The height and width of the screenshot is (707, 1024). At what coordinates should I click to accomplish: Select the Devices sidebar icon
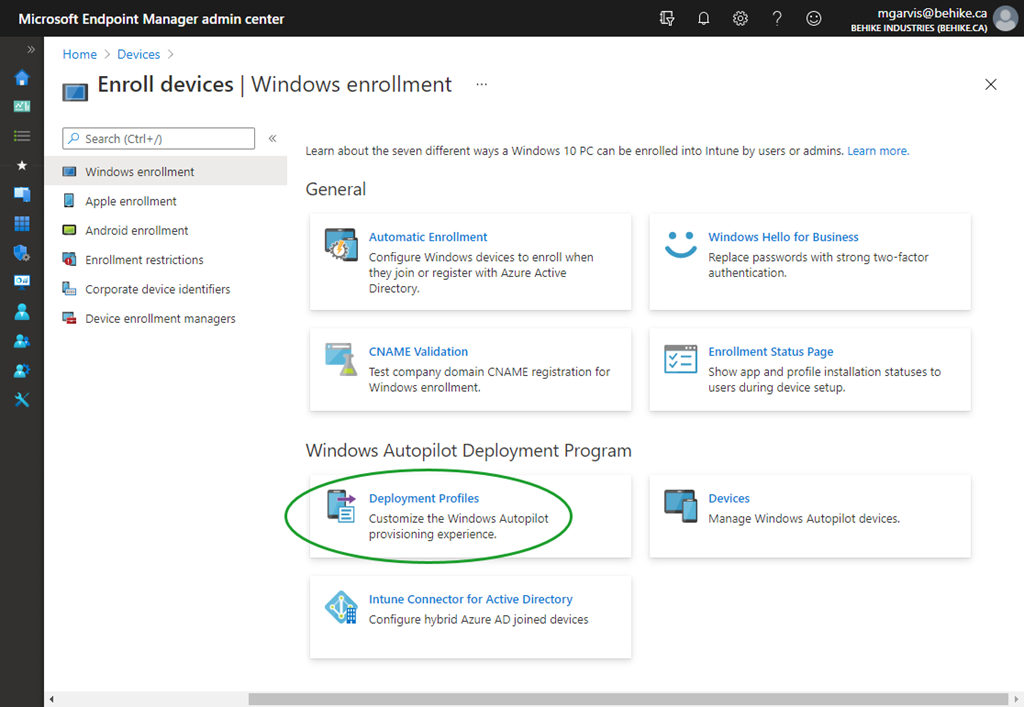[22, 194]
